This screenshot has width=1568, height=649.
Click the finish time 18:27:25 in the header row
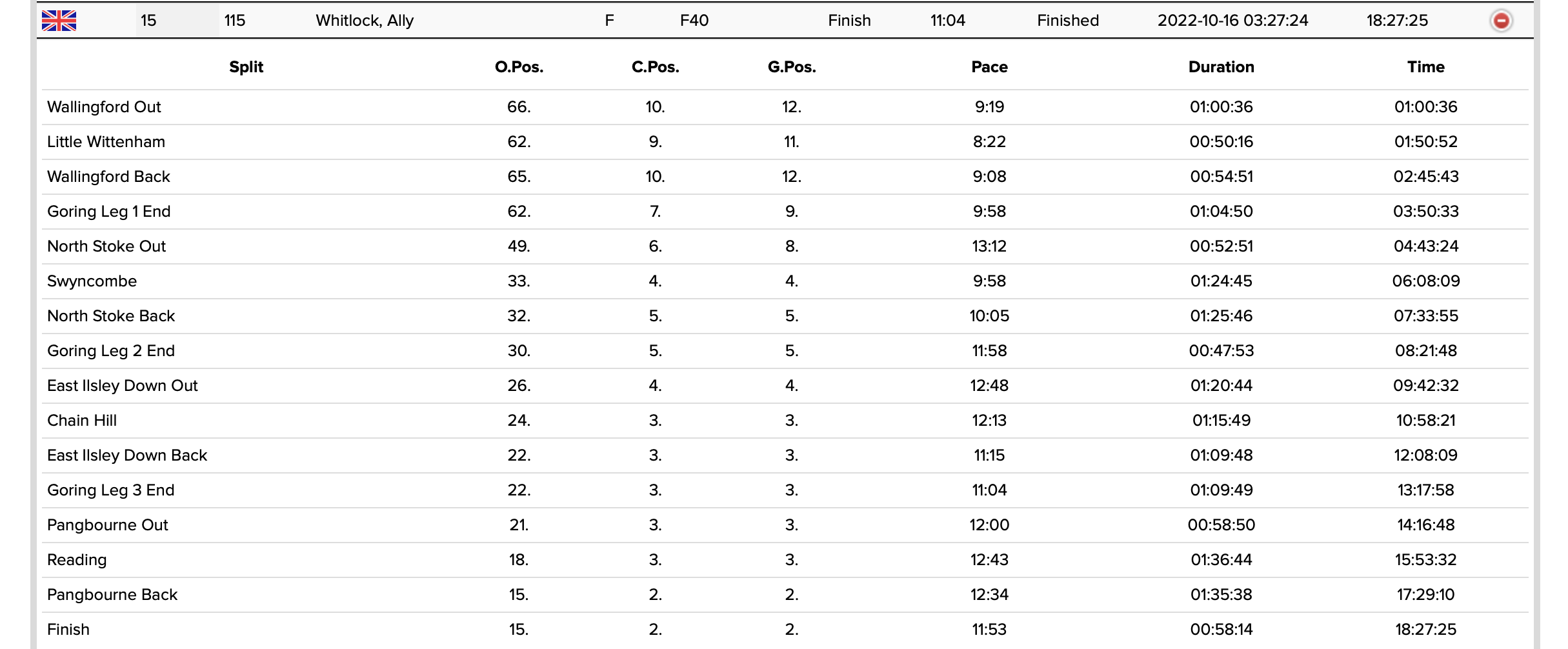click(x=1397, y=21)
